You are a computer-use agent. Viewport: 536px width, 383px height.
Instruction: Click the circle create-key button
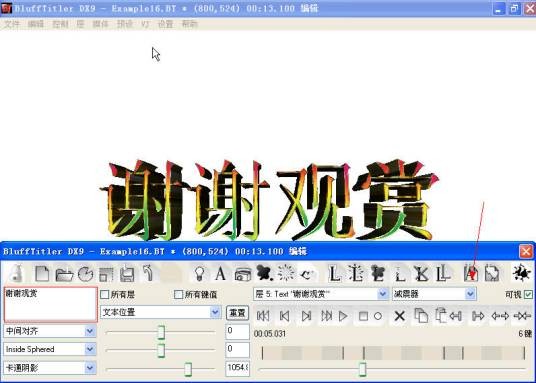point(378,316)
